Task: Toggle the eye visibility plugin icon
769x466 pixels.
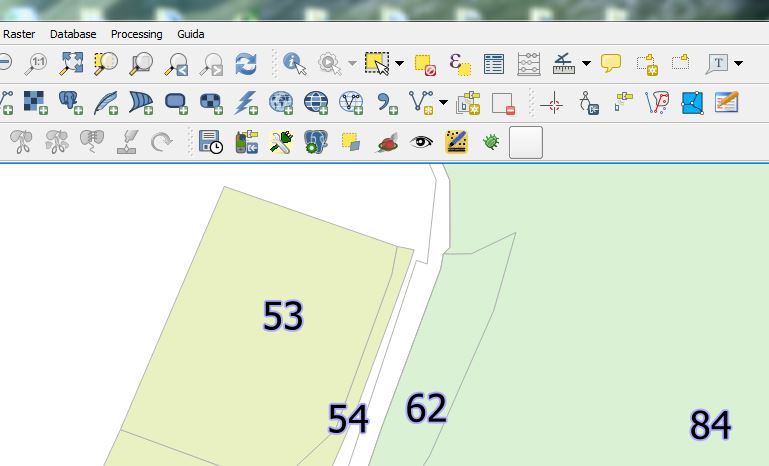Action: (x=422, y=142)
